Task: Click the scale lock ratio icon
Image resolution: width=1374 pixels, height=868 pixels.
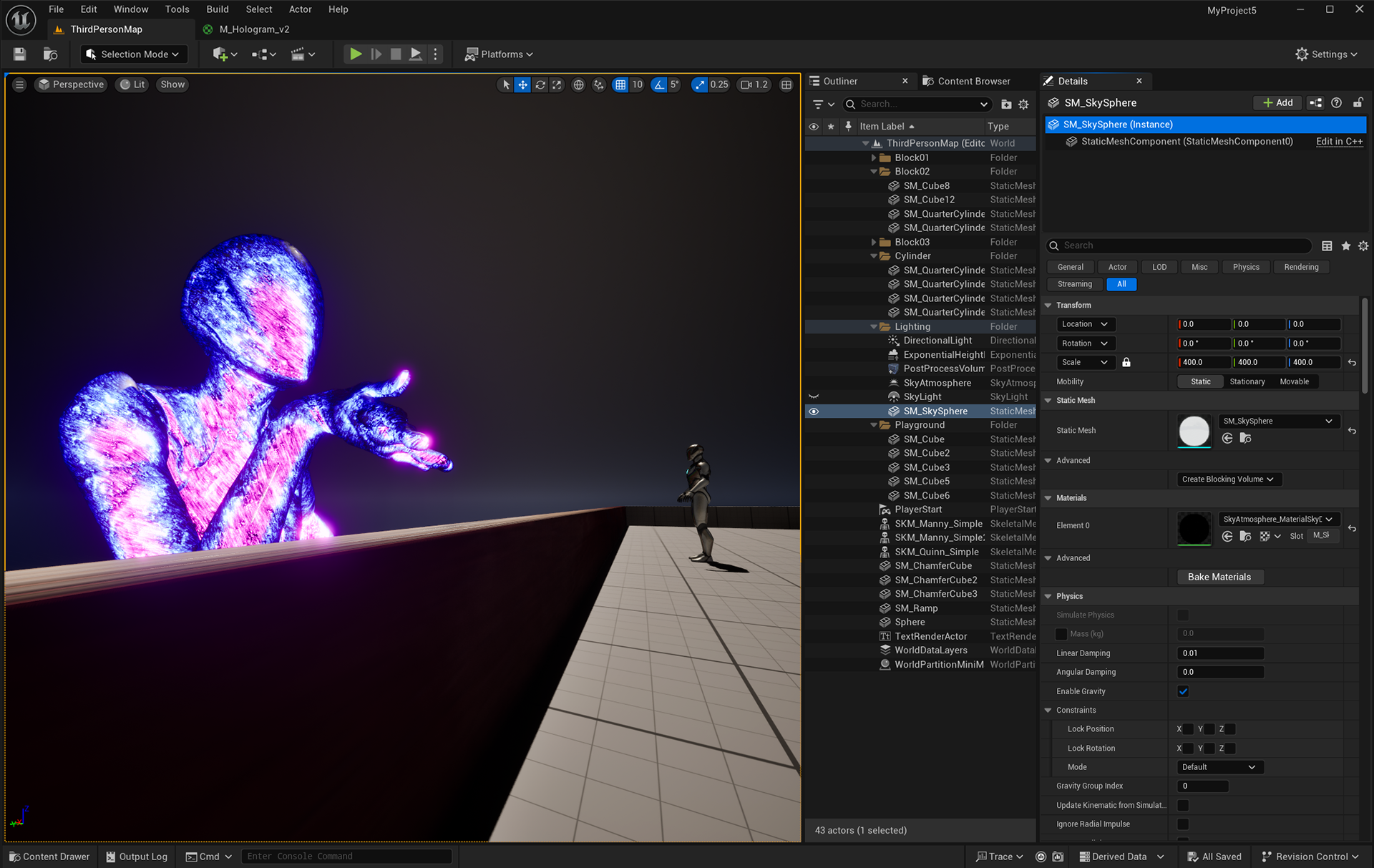Action: 1126,362
